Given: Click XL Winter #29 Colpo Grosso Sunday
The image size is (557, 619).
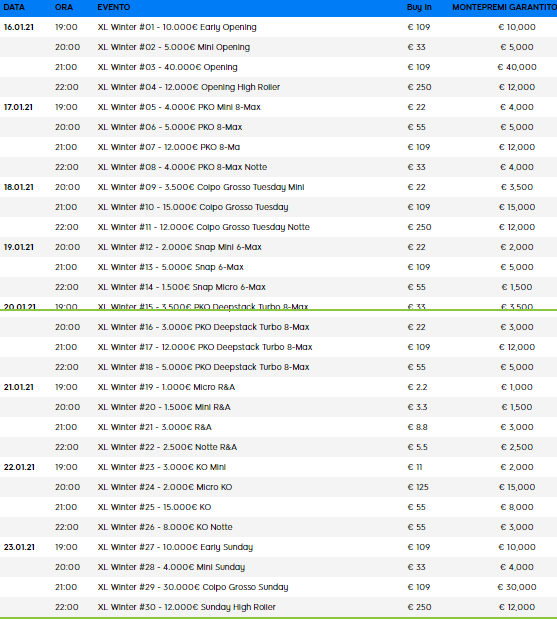Looking at the screenshot, I should tap(193, 587).
